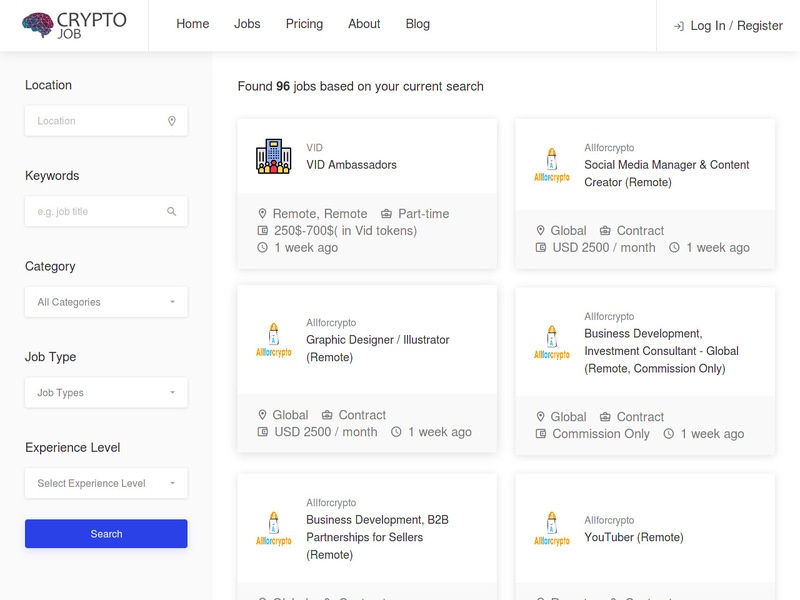Click the login arrow icon beside Log In
Screen dimensions: 800x600
(x=679, y=26)
